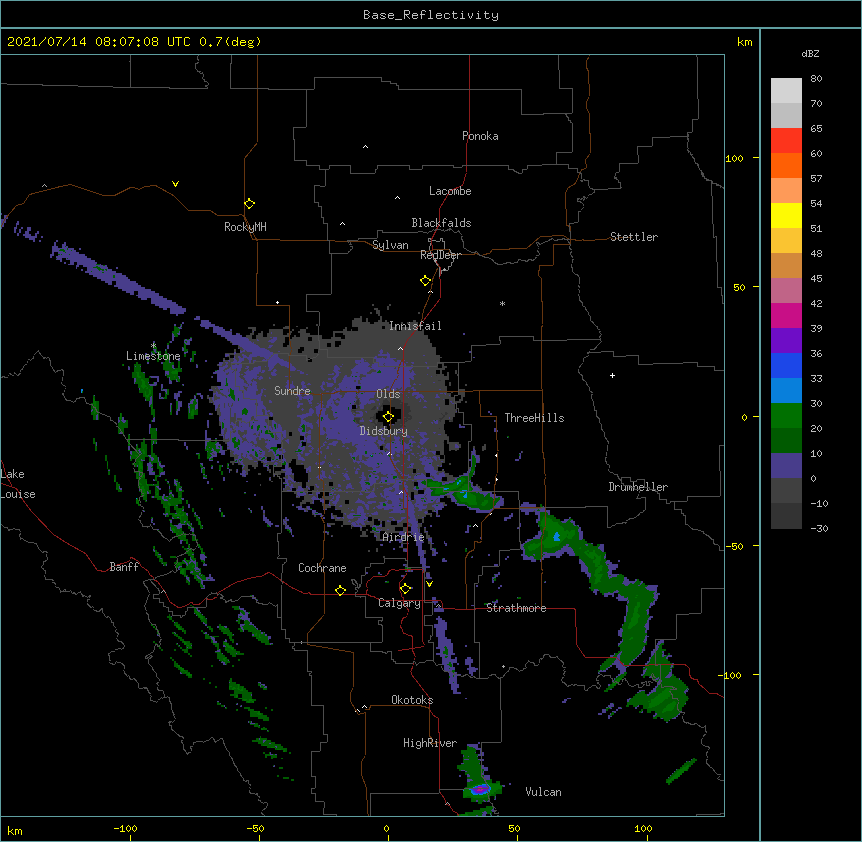Screen dimensions: 862x842
Task: Click the ThreeHills town label
Action: (x=534, y=418)
